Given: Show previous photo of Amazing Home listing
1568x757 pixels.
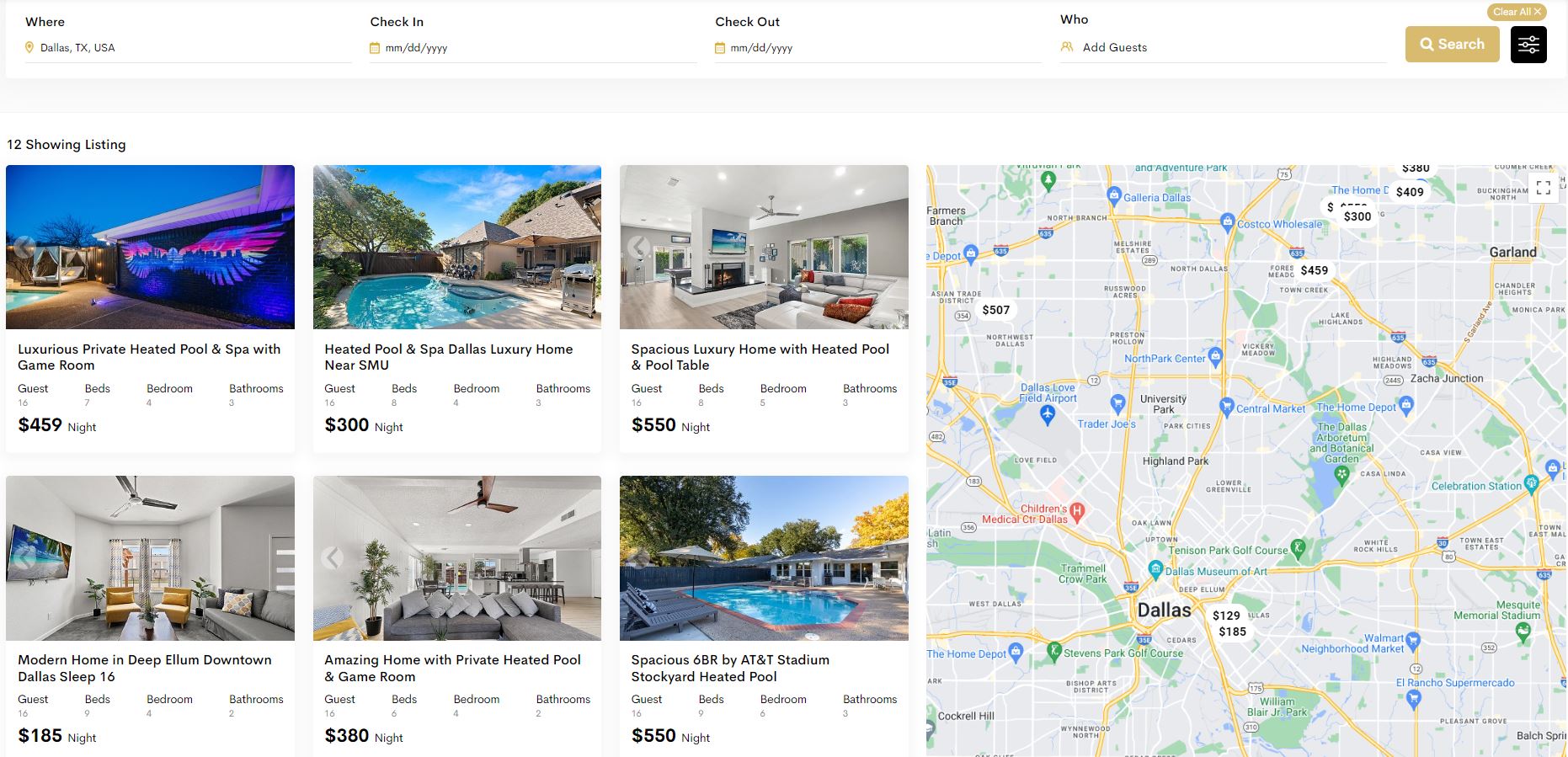Looking at the screenshot, I should click(x=333, y=557).
